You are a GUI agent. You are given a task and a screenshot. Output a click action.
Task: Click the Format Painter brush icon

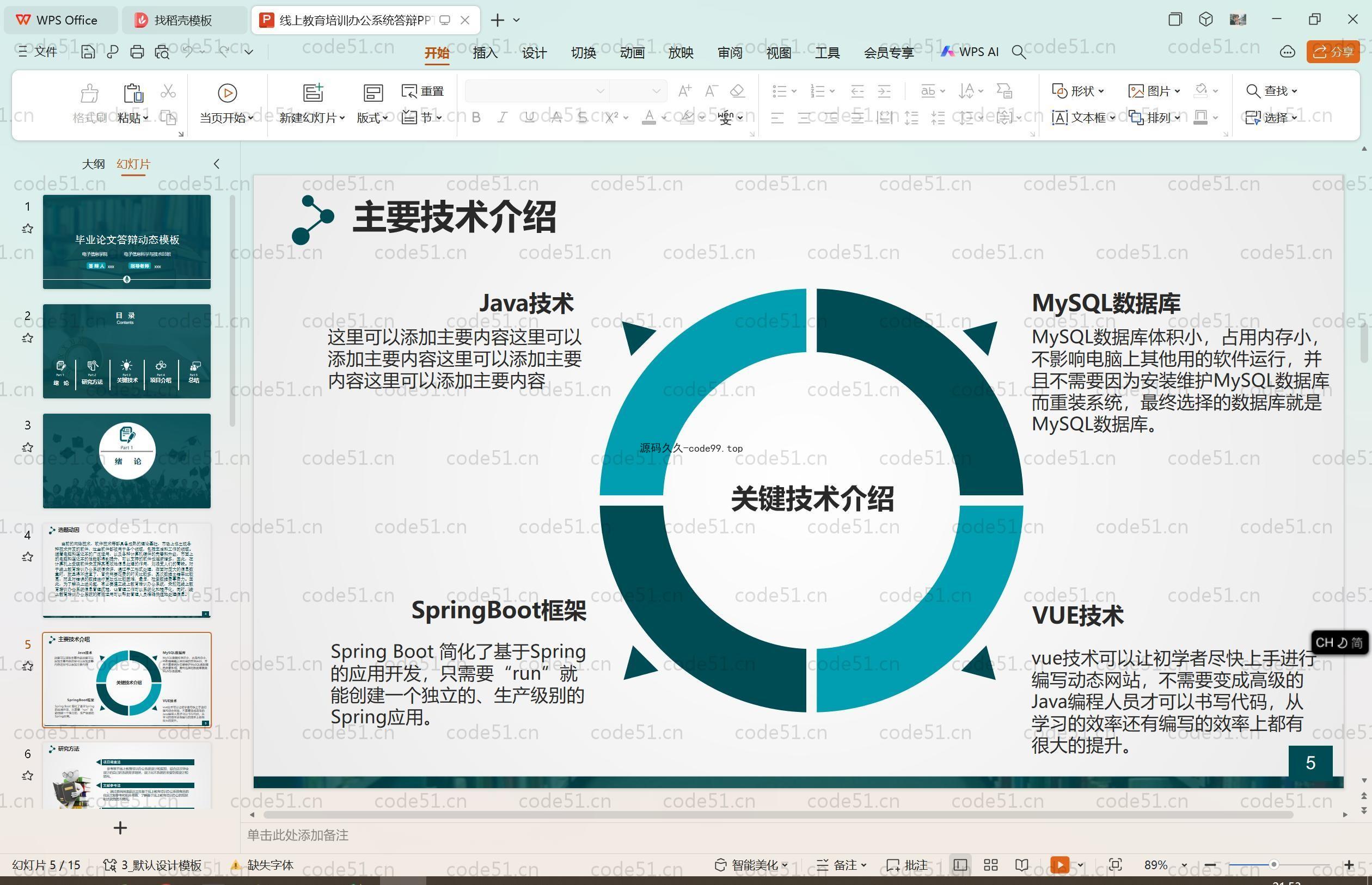pos(89,93)
